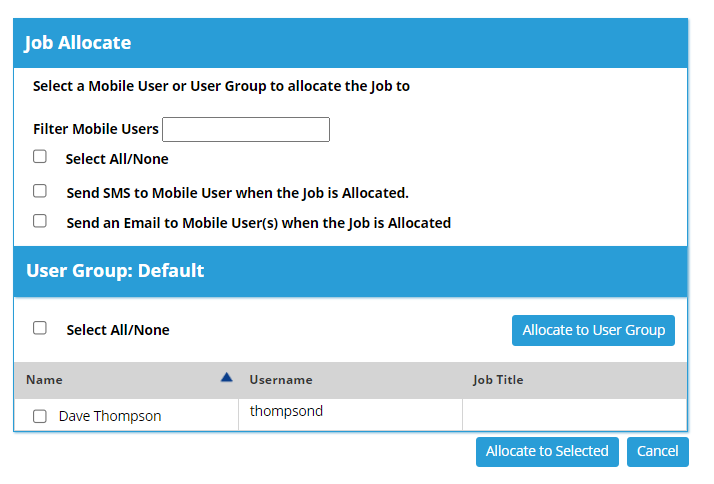Enable Send SMS to Mobile User checkbox
This screenshot has height=484, width=714.
point(40,191)
